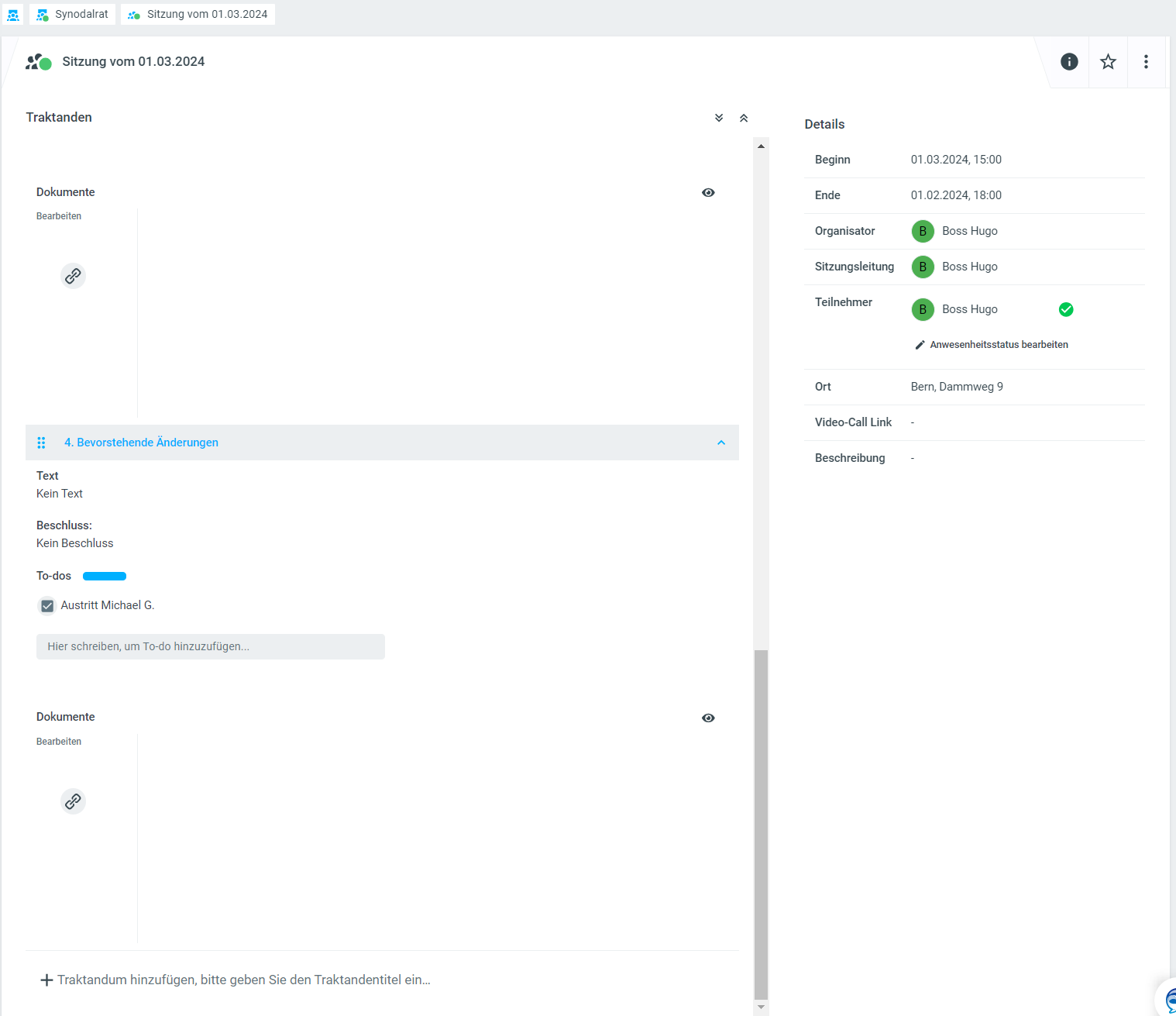The height and width of the screenshot is (1016, 1176).
Task: Click green attendance checkmark for Boss Hugo
Action: pyautogui.click(x=1066, y=309)
